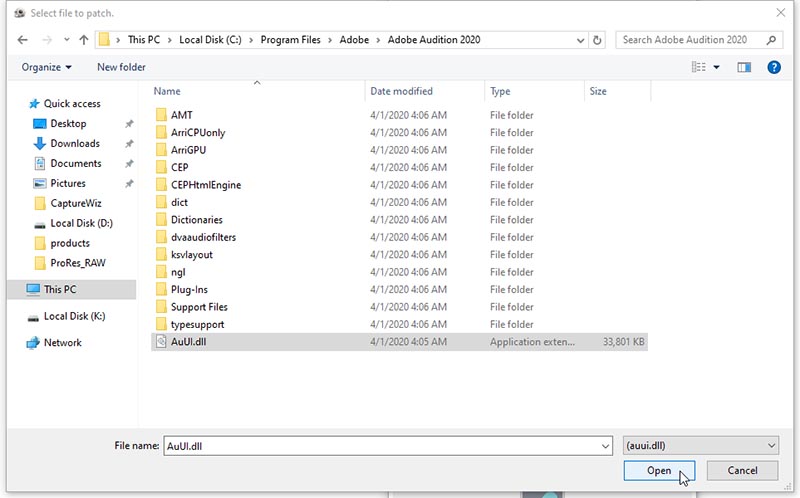
Task: Refresh the Adobe Audition 2020 folder
Action: click(597, 40)
